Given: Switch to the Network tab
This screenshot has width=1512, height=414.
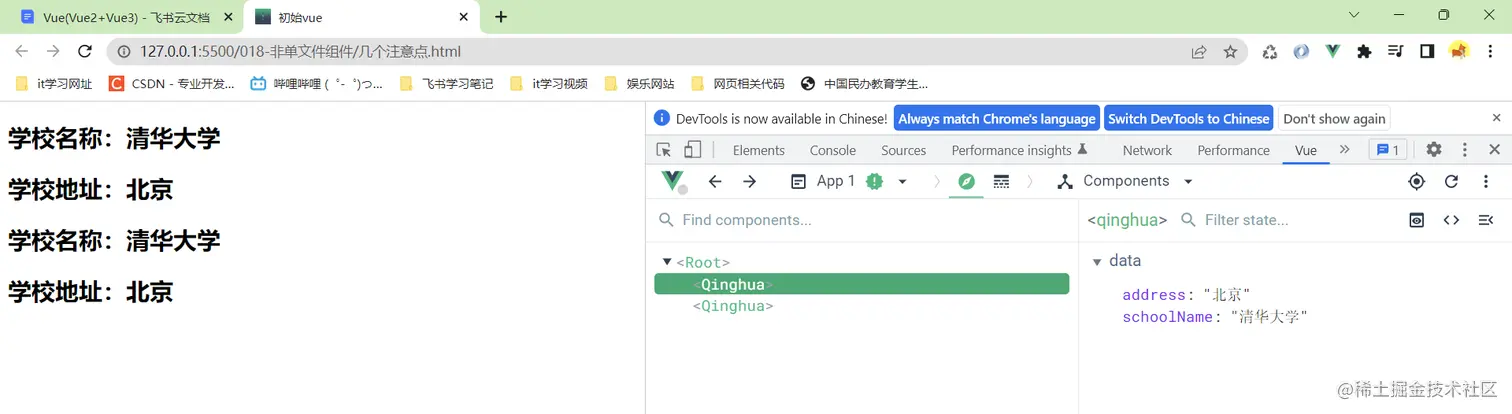Looking at the screenshot, I should pos(1147,150).
